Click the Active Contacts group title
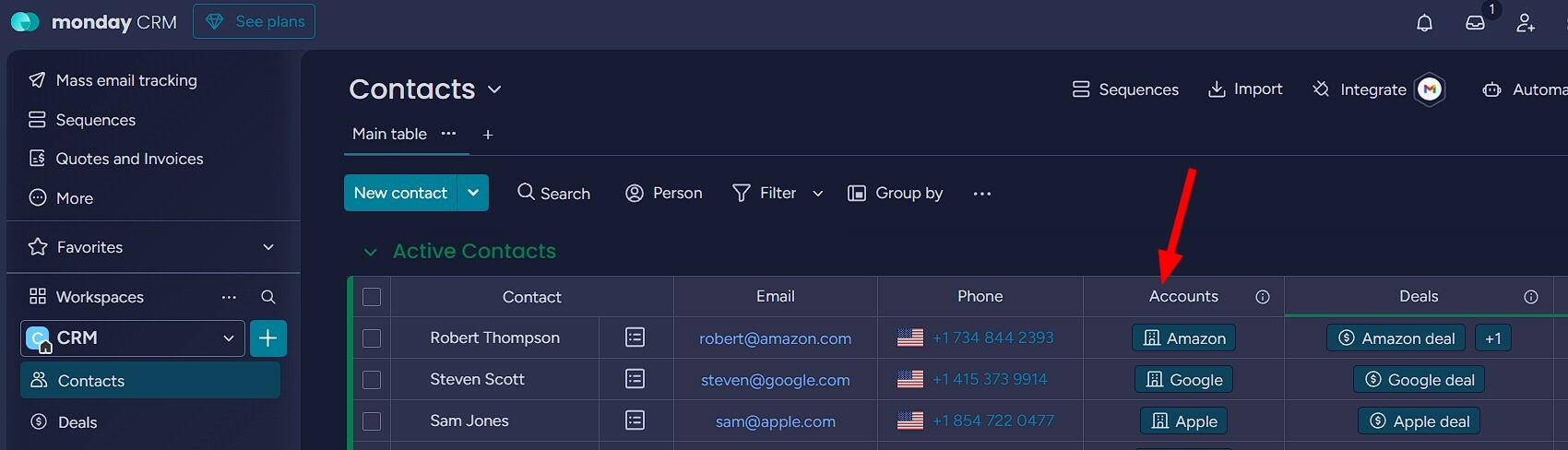This screenshot has width=1568, height=450. pos(474,251)
